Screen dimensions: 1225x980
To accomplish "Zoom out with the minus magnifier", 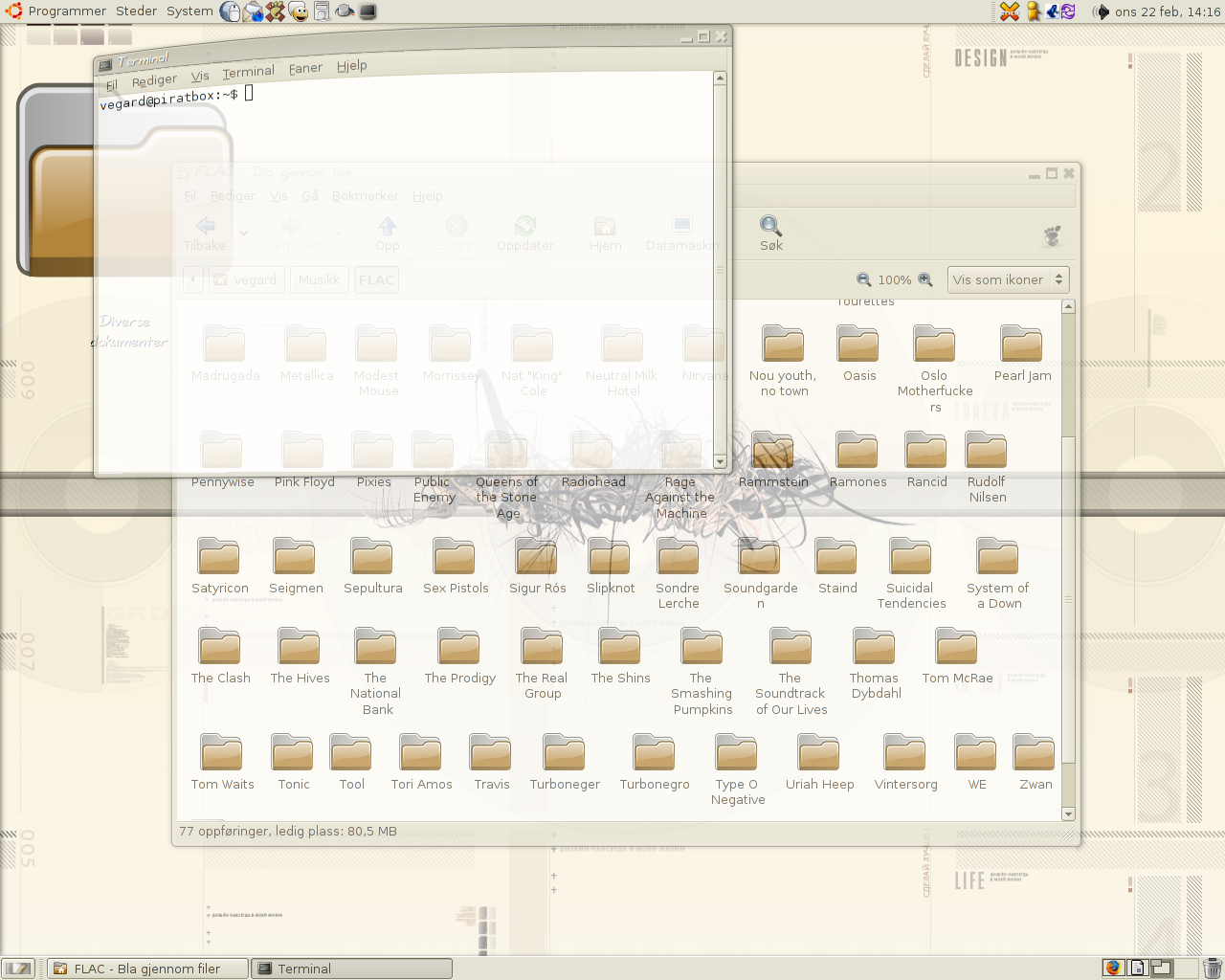I will [863, 279].
